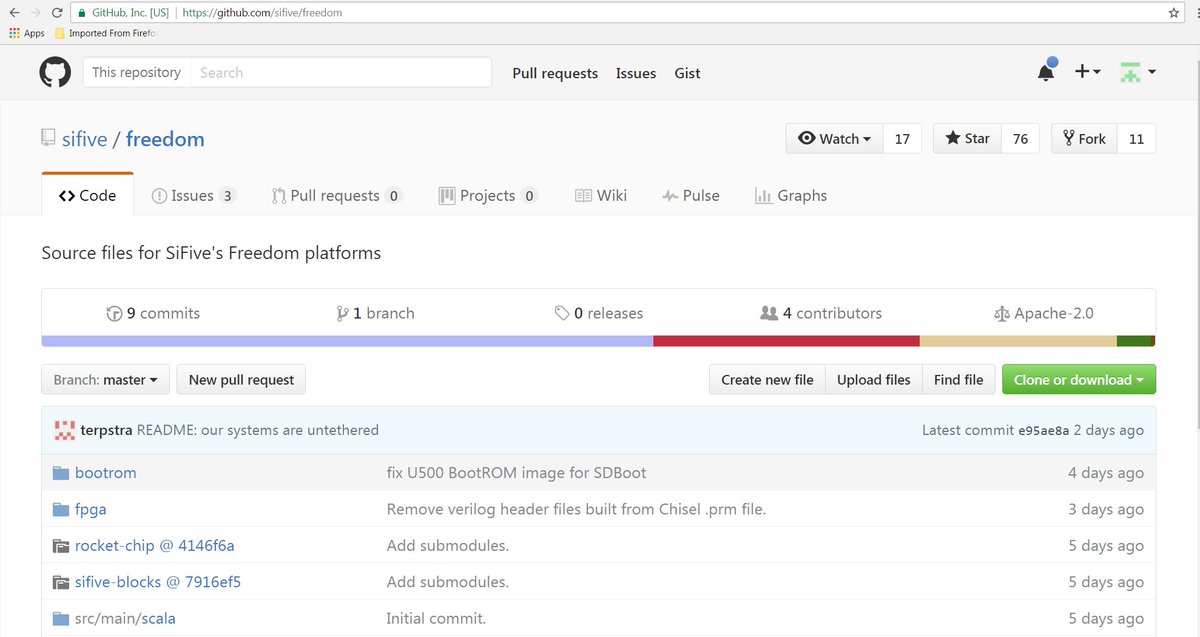This screenshot has height=637, width=1200.
Task: Open This repository search scope selector
Action: point(137,73)
